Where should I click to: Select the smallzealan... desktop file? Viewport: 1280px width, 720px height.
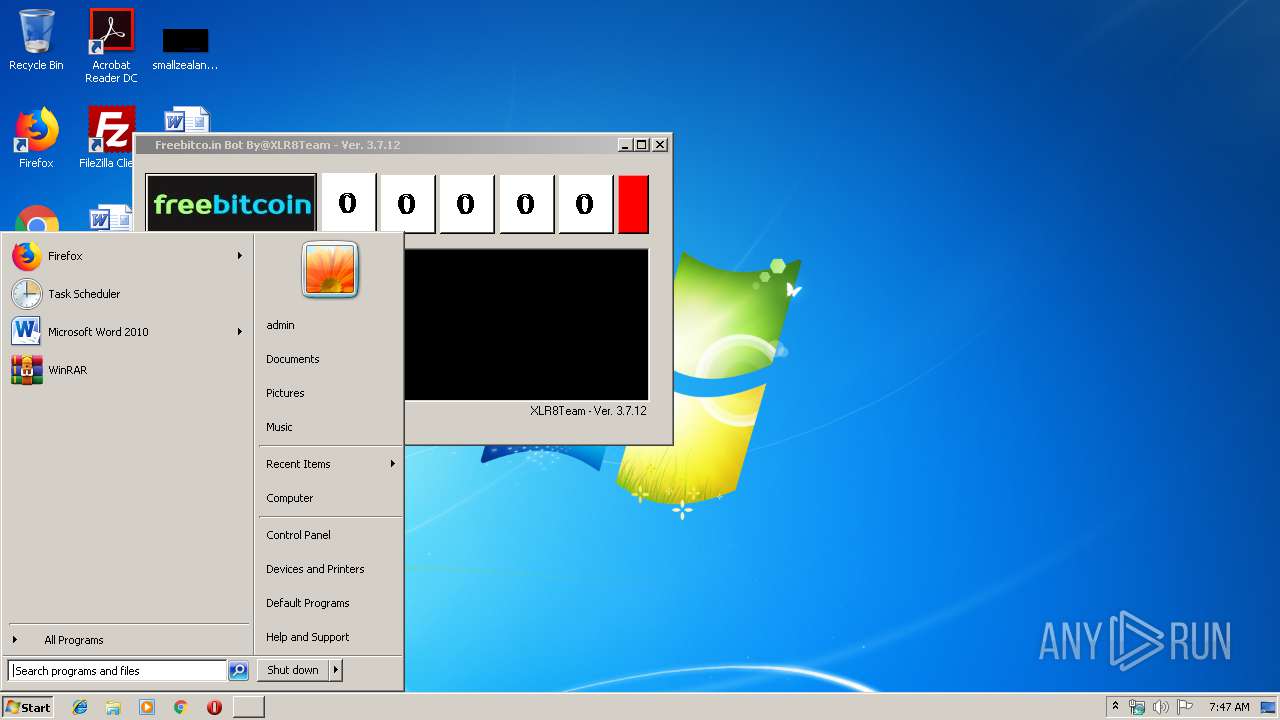(x=185, y=48)
